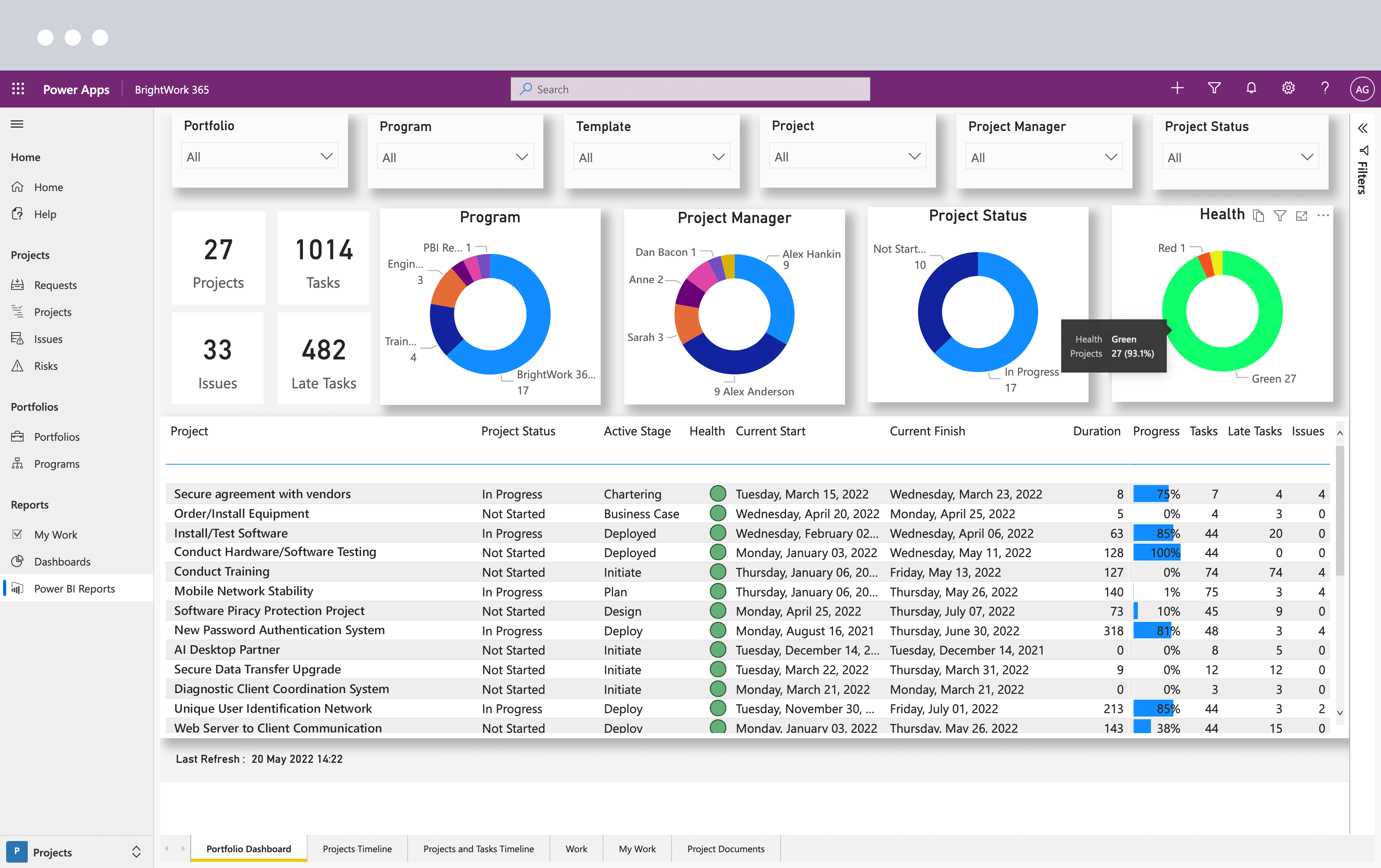Viewport: 1381px width, 868px height.
Task: Open the top bar filter icon
Action: point(1215,88)
